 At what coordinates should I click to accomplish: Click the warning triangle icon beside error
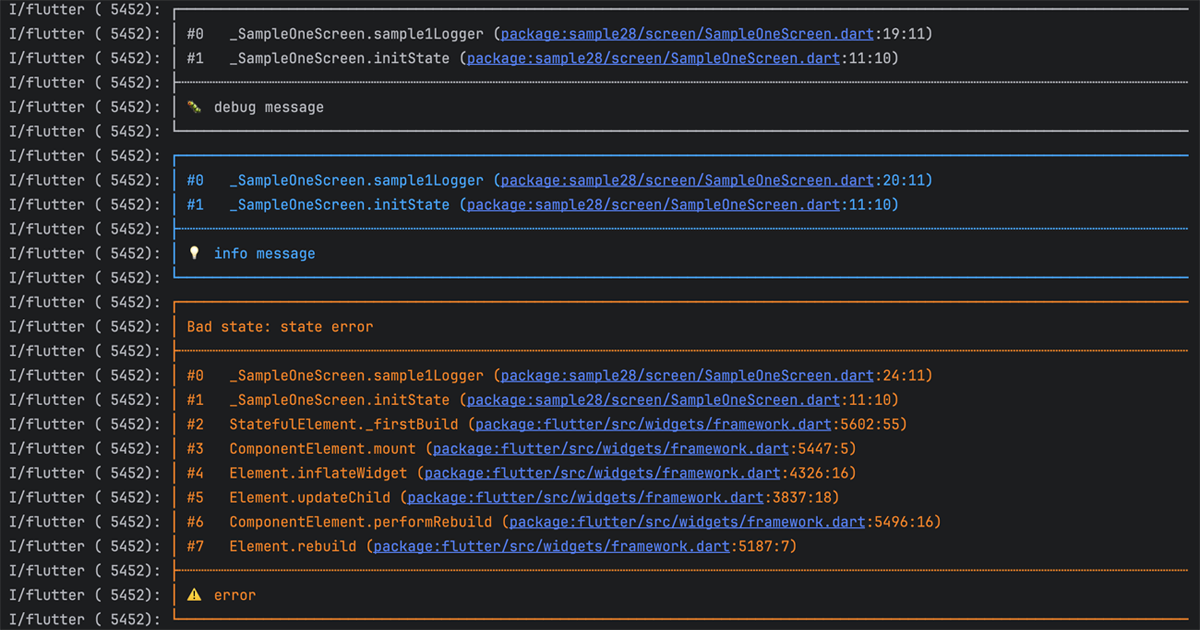click(x=194, y=594)
